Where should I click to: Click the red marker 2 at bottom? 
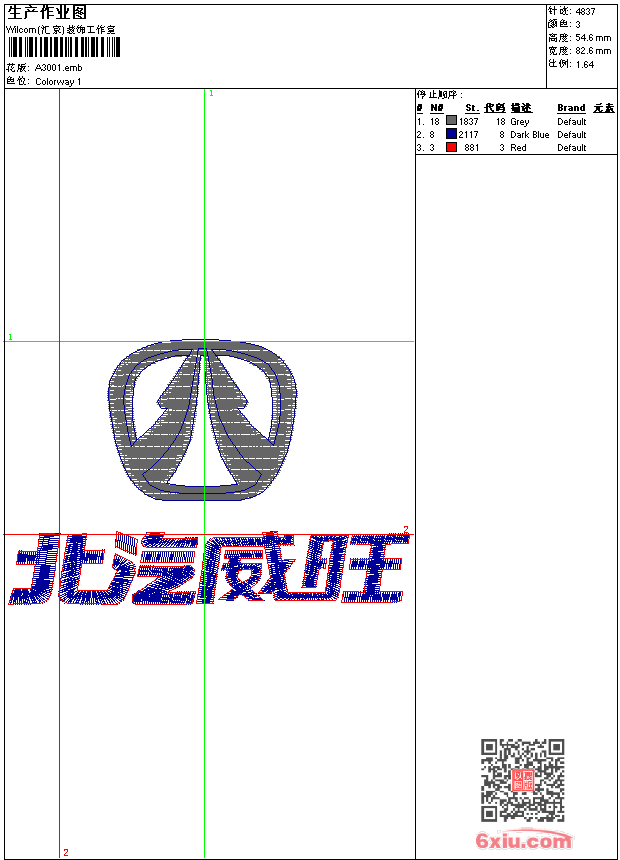(66, 852)
